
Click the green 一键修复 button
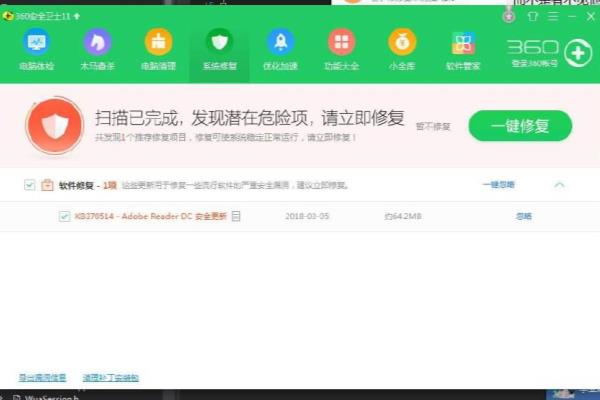point(520,126)
